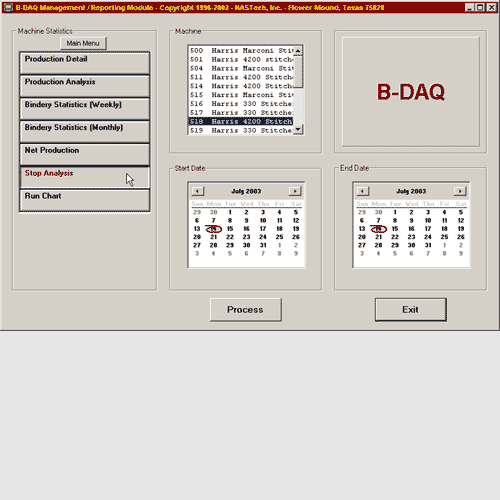Screen dimensions: 500x500
Task: Click the machine list scroll-up arrow
Action: [298, 51]
